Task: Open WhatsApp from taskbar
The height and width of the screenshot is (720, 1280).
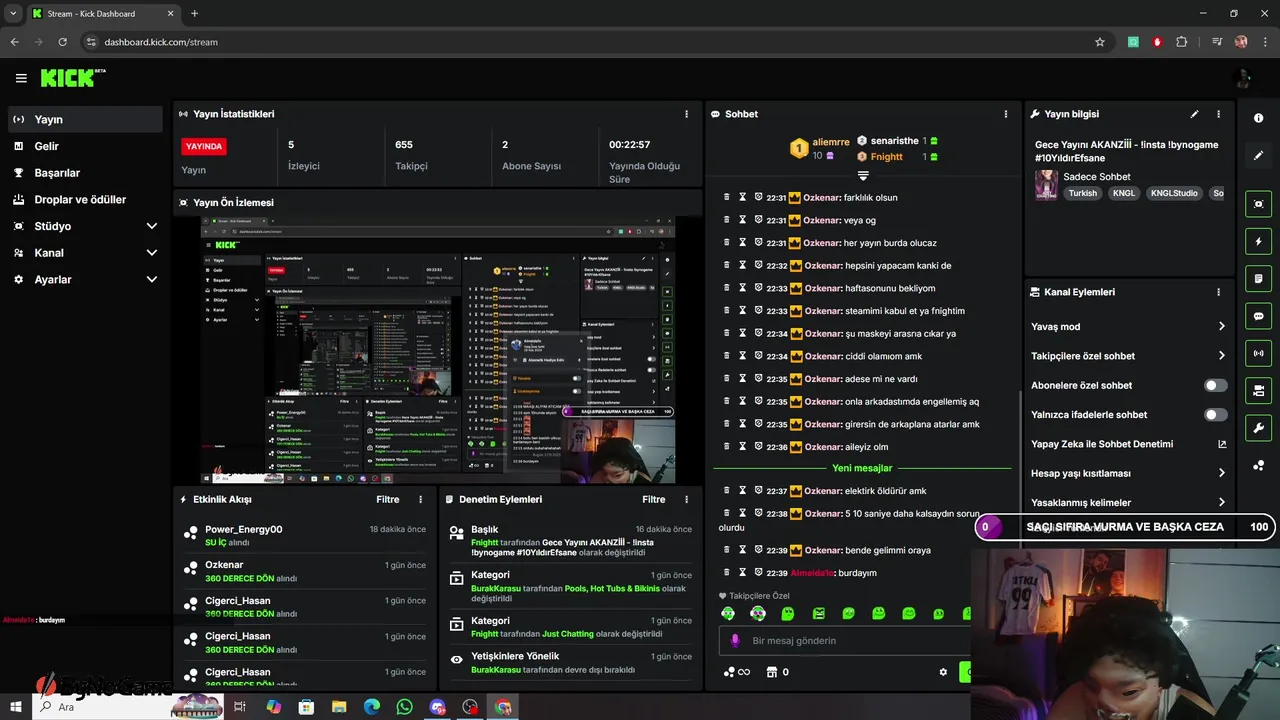Action: tap(404, 707)
